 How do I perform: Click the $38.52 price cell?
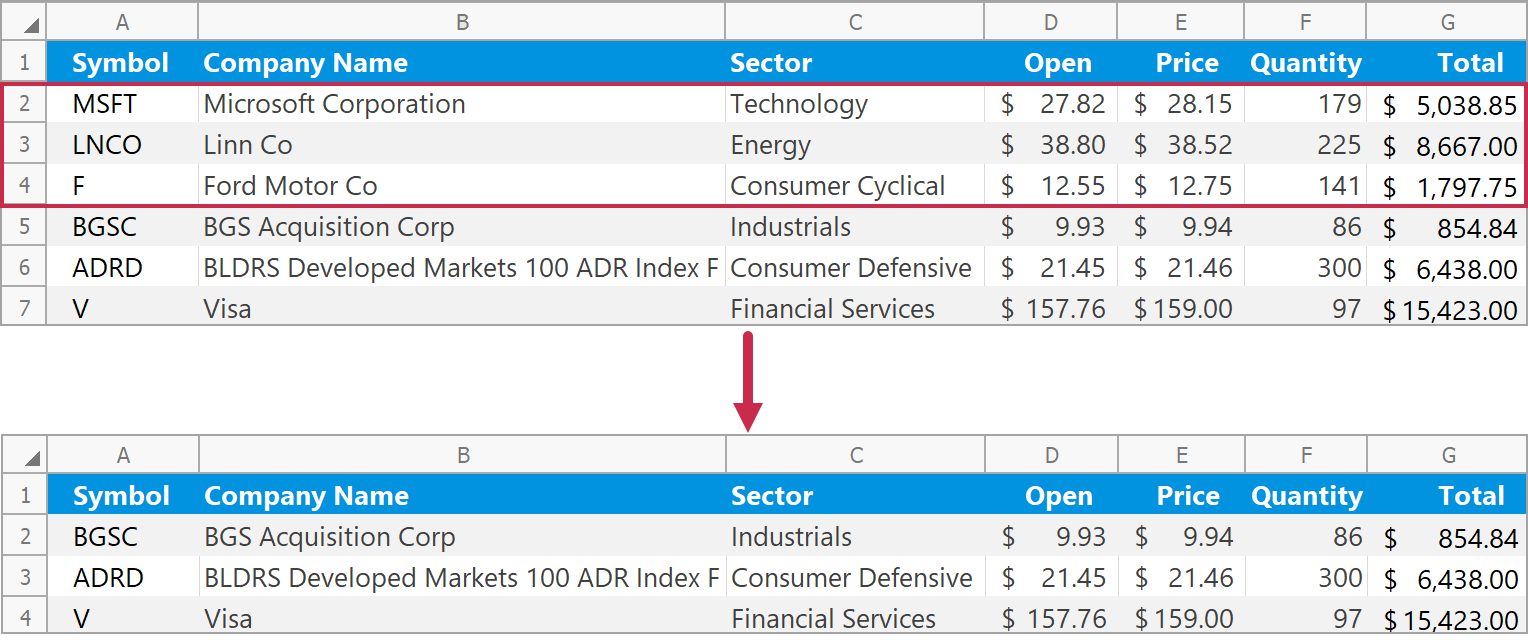coord(1182,145)
